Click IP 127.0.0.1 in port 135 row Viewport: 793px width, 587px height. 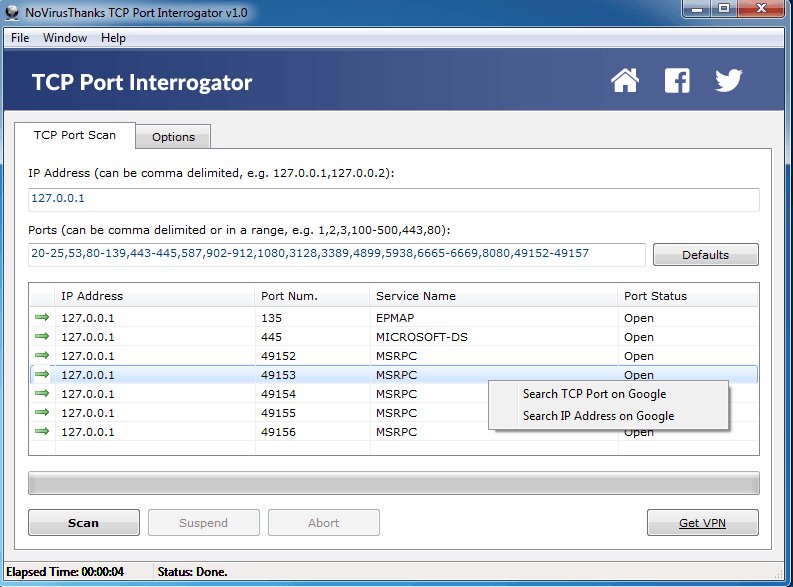click(87, 318)
